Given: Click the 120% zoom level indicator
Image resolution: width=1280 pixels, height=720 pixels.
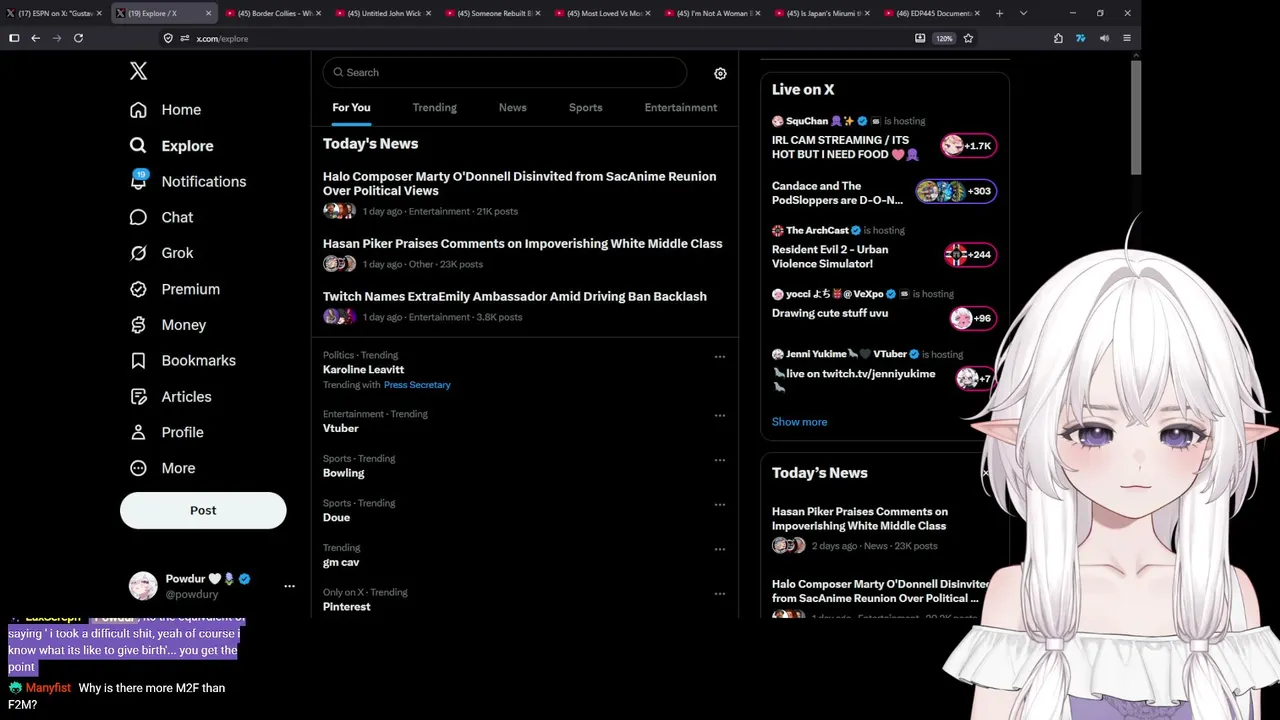Looking at the screenshot, I should tap(944, 38).
